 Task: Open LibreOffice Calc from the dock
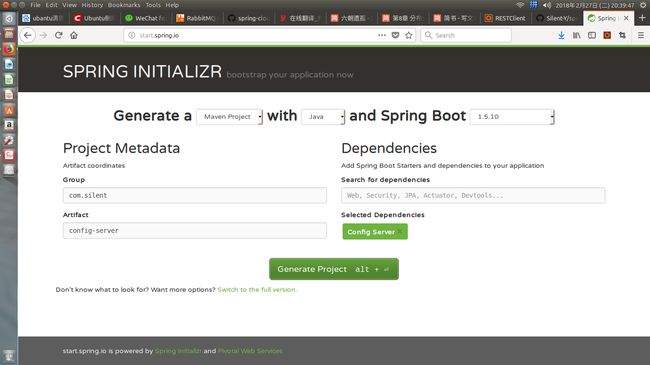coord(9,79)
